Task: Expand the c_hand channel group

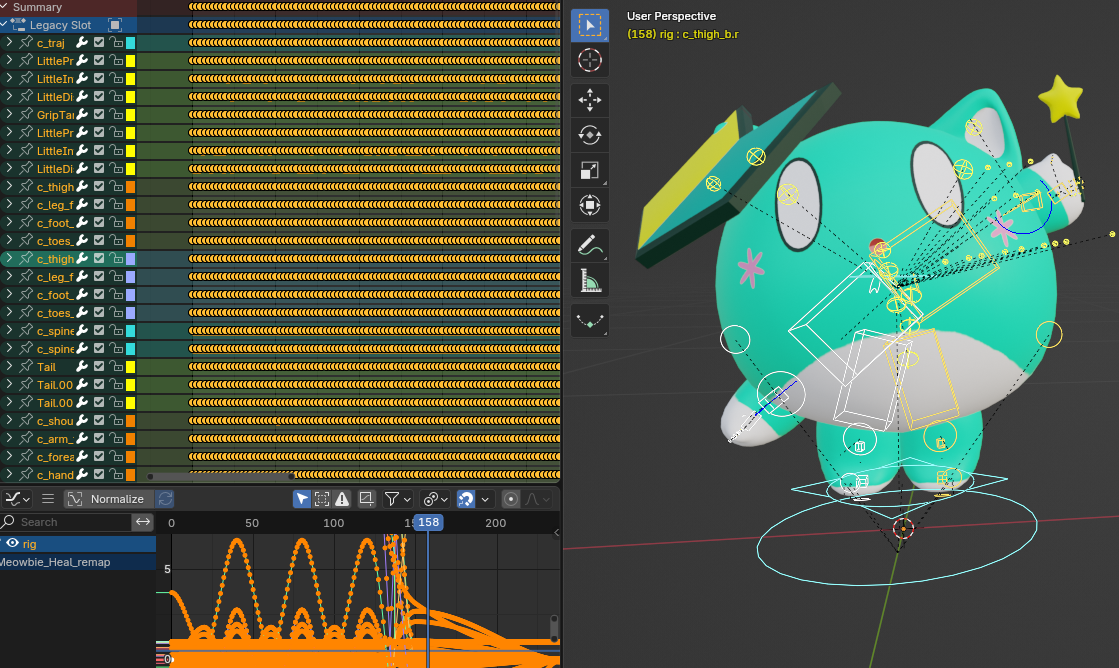Action: (9, 474)
